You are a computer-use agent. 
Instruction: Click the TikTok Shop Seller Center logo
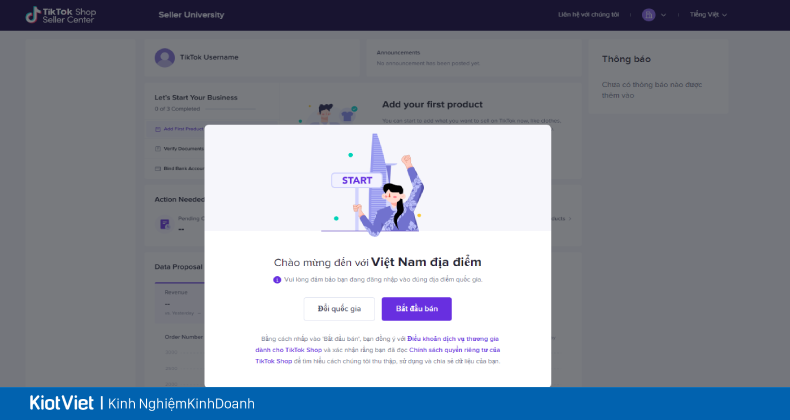(60, 15)
